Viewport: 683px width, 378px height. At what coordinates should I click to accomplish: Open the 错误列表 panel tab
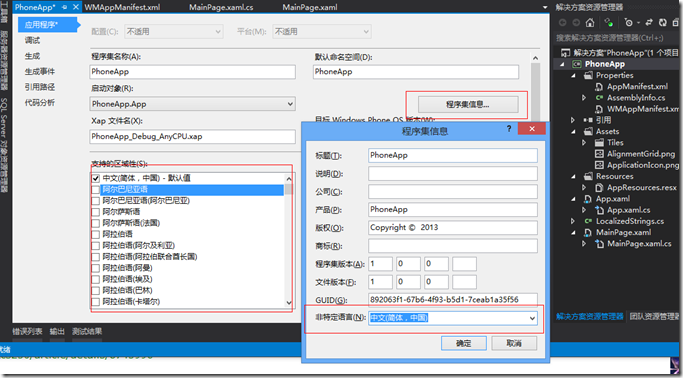pyautogui.click(x=27, y=331)
